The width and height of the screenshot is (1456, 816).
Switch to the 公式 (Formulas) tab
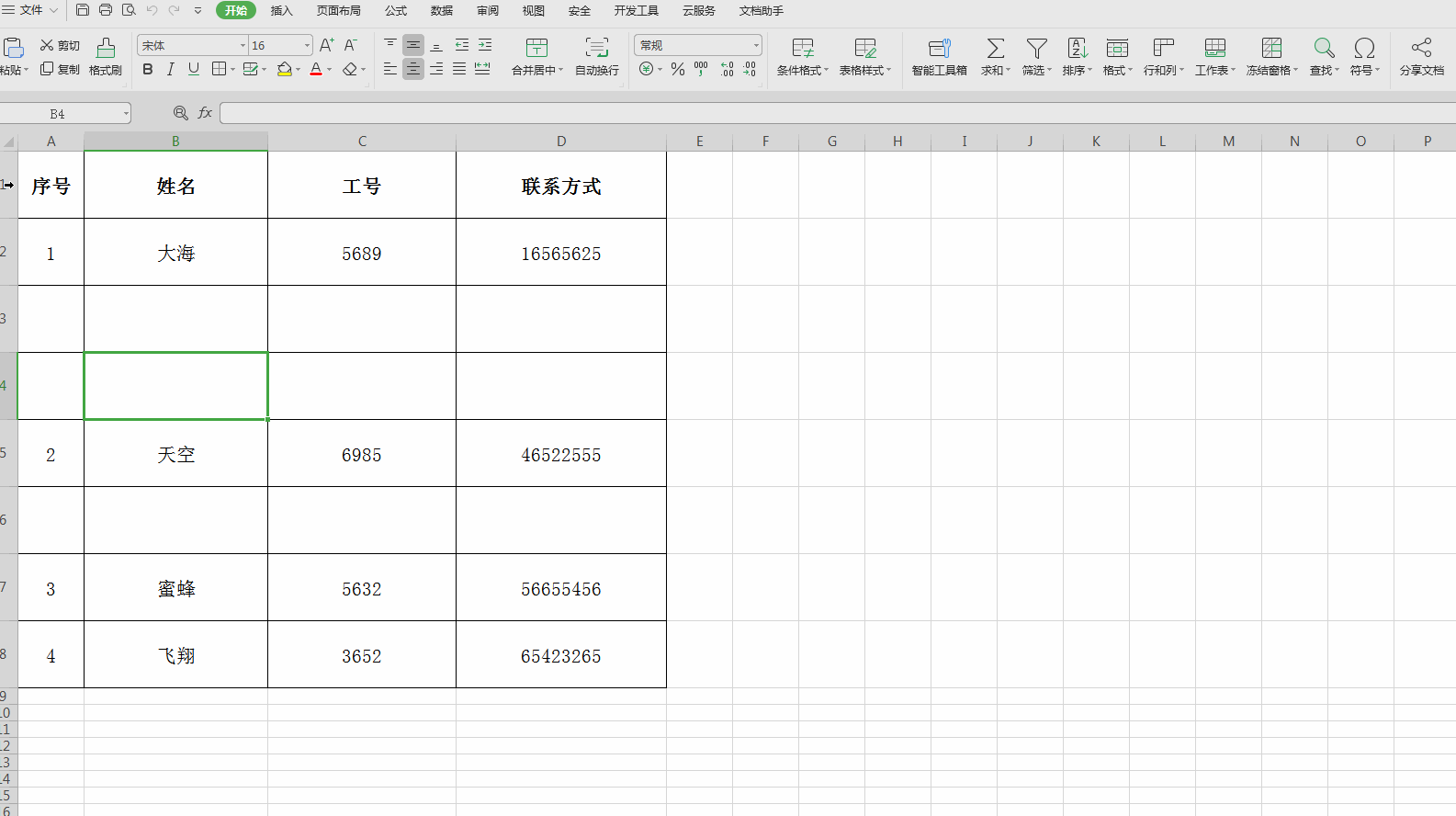[x=396, y=11]
